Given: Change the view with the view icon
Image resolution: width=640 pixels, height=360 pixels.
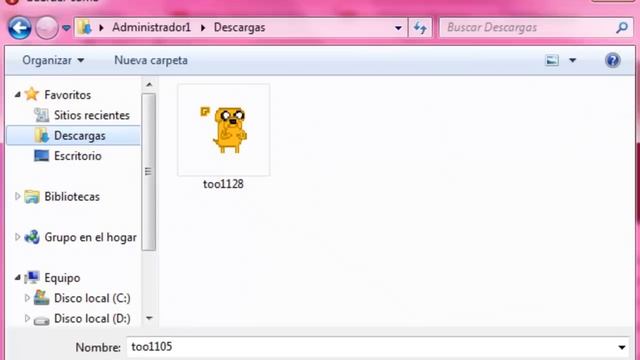Looking at the screenshot, I should tap(552, 60).
